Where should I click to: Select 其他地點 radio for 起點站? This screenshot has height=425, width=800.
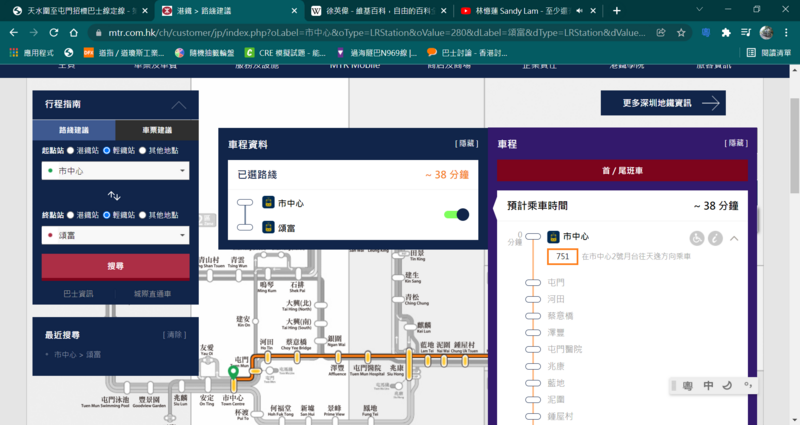[142, 151]
